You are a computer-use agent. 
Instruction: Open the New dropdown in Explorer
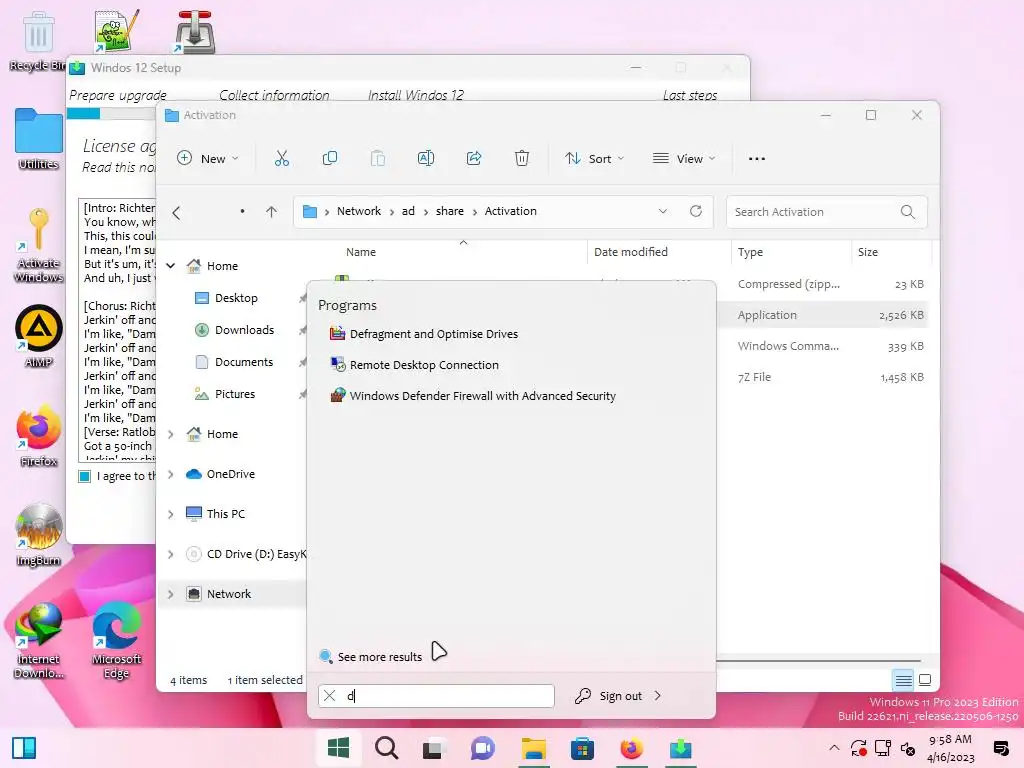pos(208,158)
